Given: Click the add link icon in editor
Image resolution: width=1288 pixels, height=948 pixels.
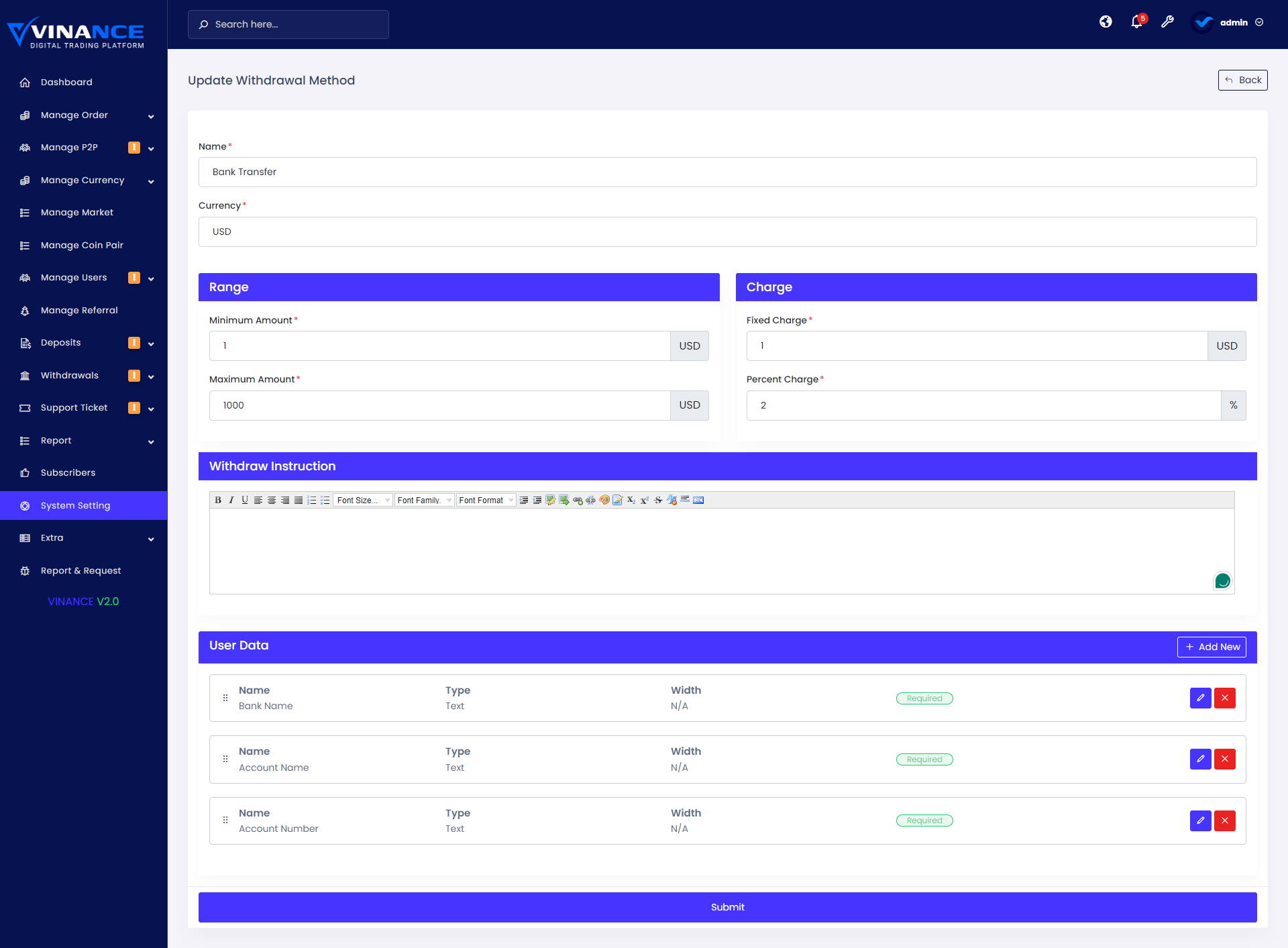Looking at the screenshot, I should coord(578,500).
